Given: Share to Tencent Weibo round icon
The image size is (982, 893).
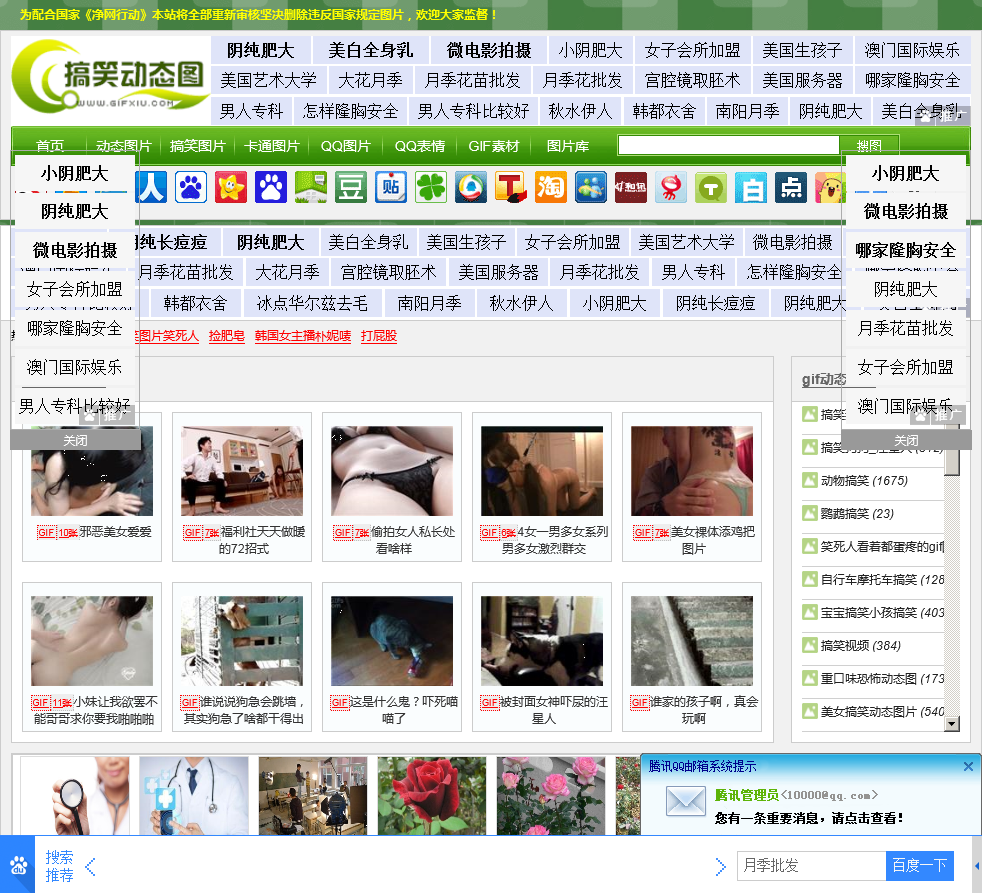Looking at the screenshot, I should click(471, 187).
